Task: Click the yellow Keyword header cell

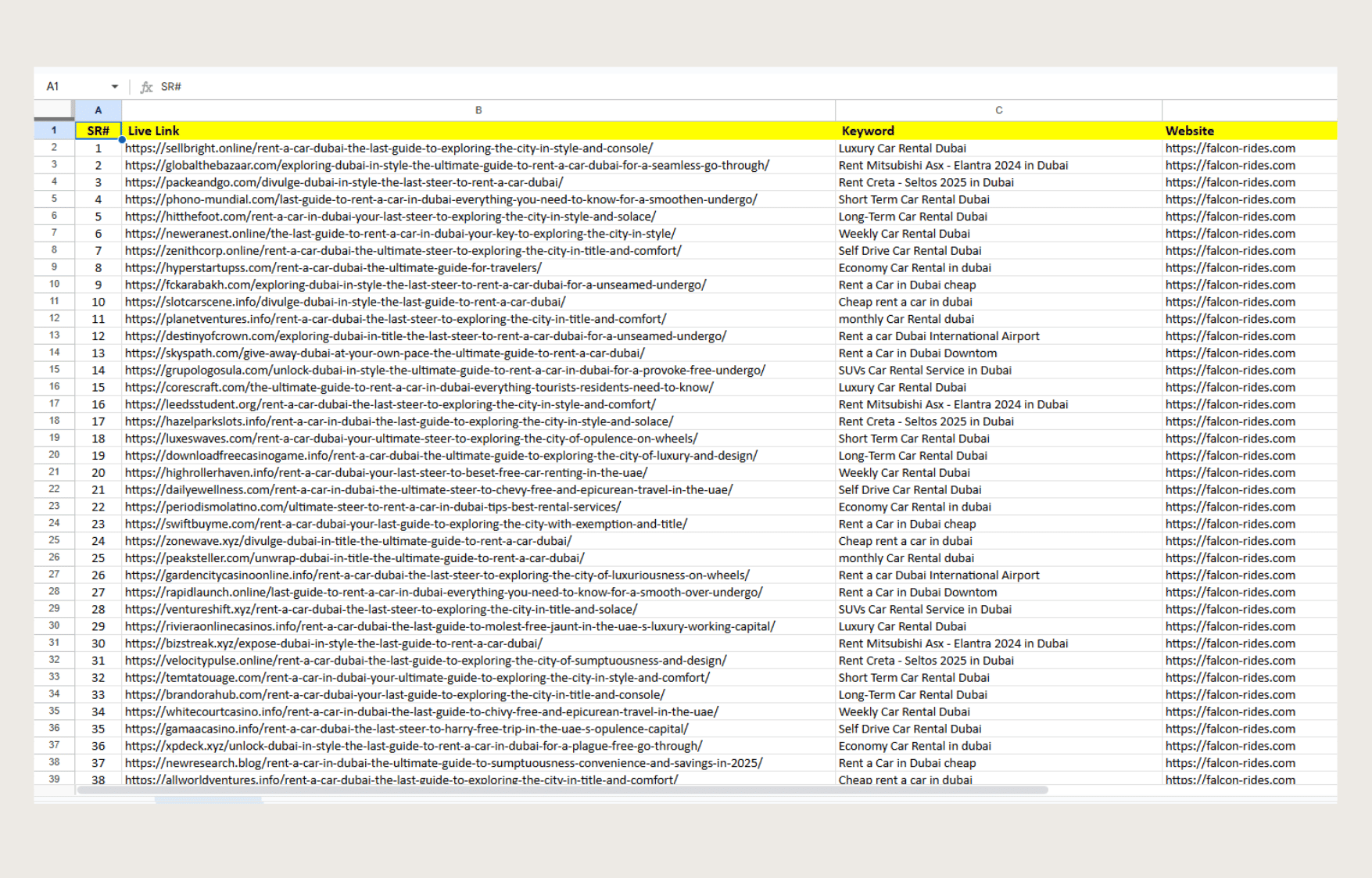Action: point(998,131)
